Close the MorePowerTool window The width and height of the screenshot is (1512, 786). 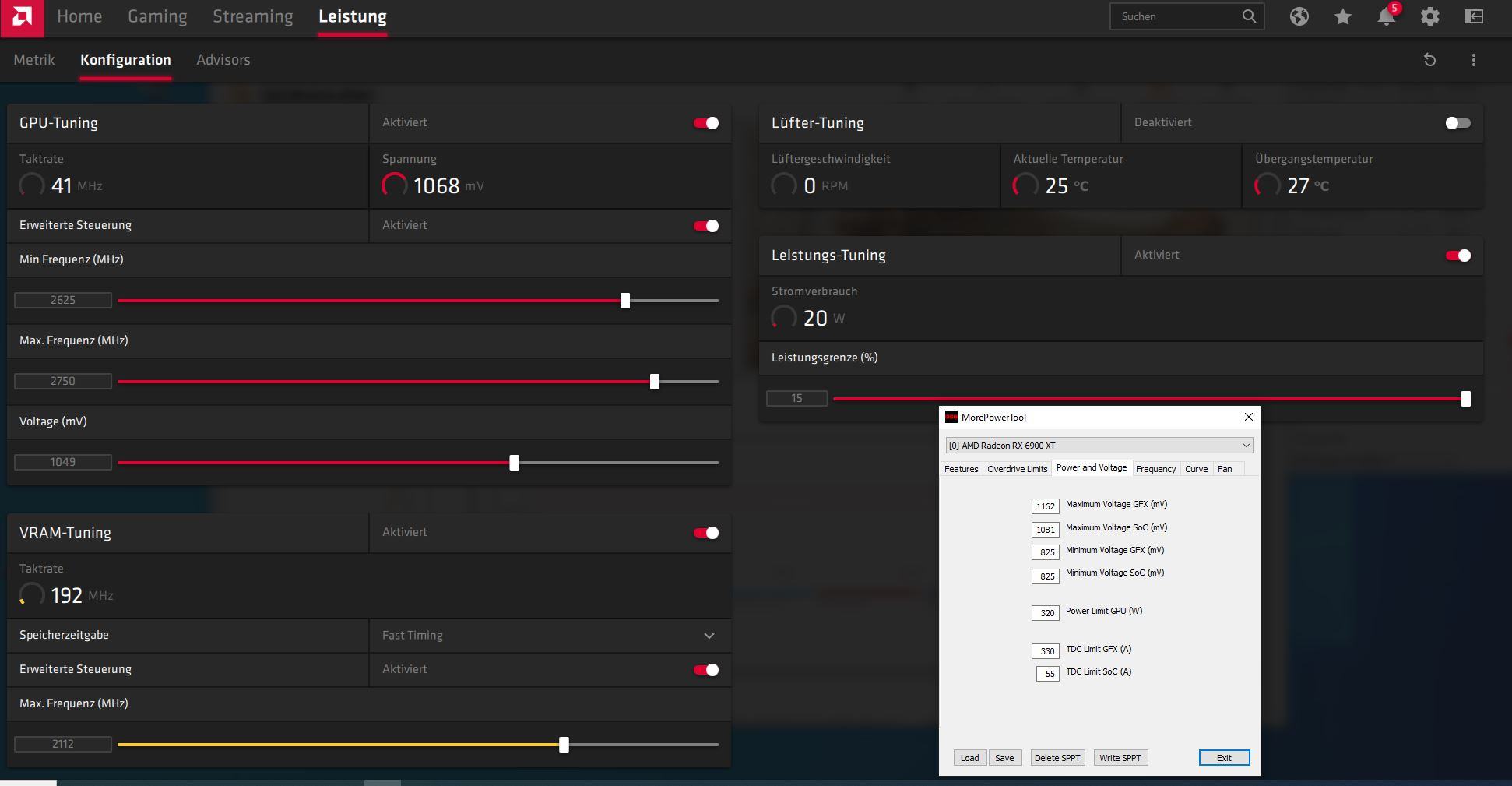point(1248,417)
